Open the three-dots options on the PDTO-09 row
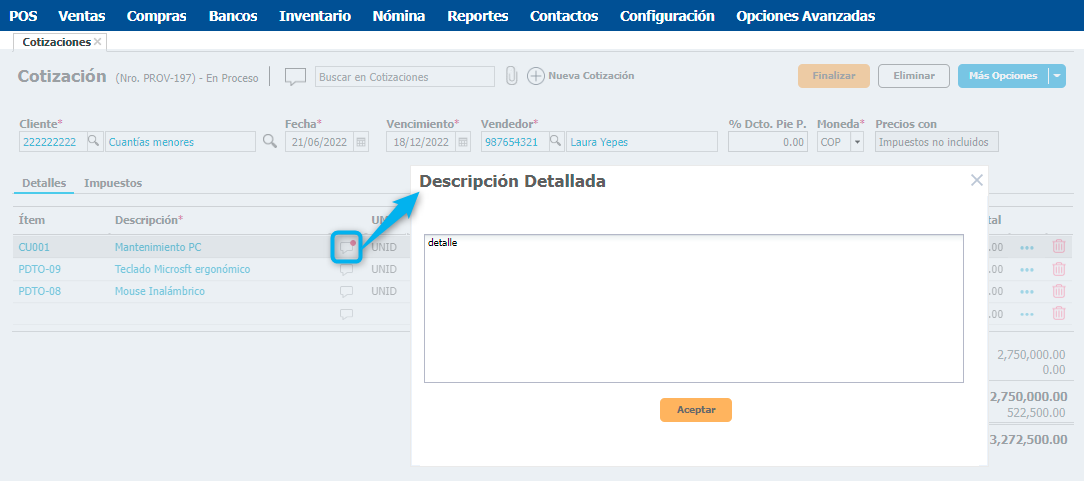The width and height of the screenshot is (1084, 481). click(x=1027, y=270)
